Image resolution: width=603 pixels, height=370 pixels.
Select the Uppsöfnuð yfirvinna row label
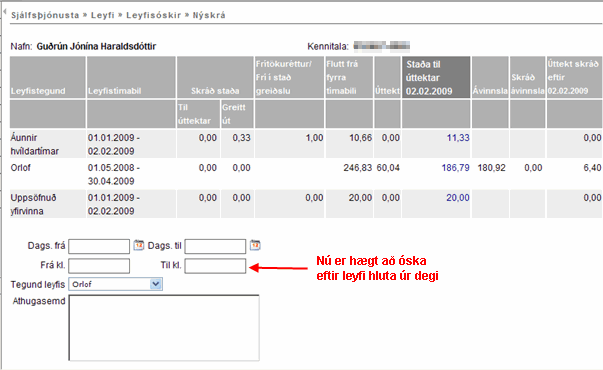click(x=33, y=204)
